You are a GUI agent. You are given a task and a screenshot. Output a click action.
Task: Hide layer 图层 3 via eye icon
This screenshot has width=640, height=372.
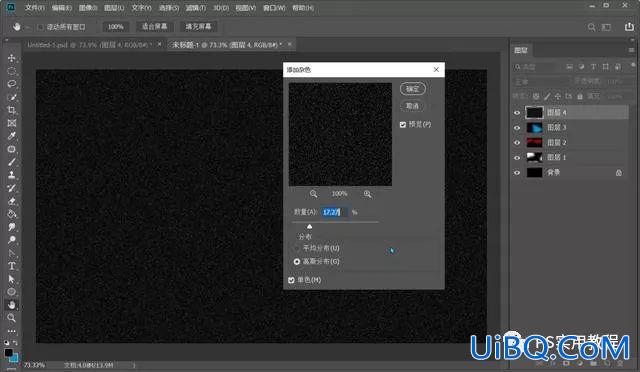(517, 128)
